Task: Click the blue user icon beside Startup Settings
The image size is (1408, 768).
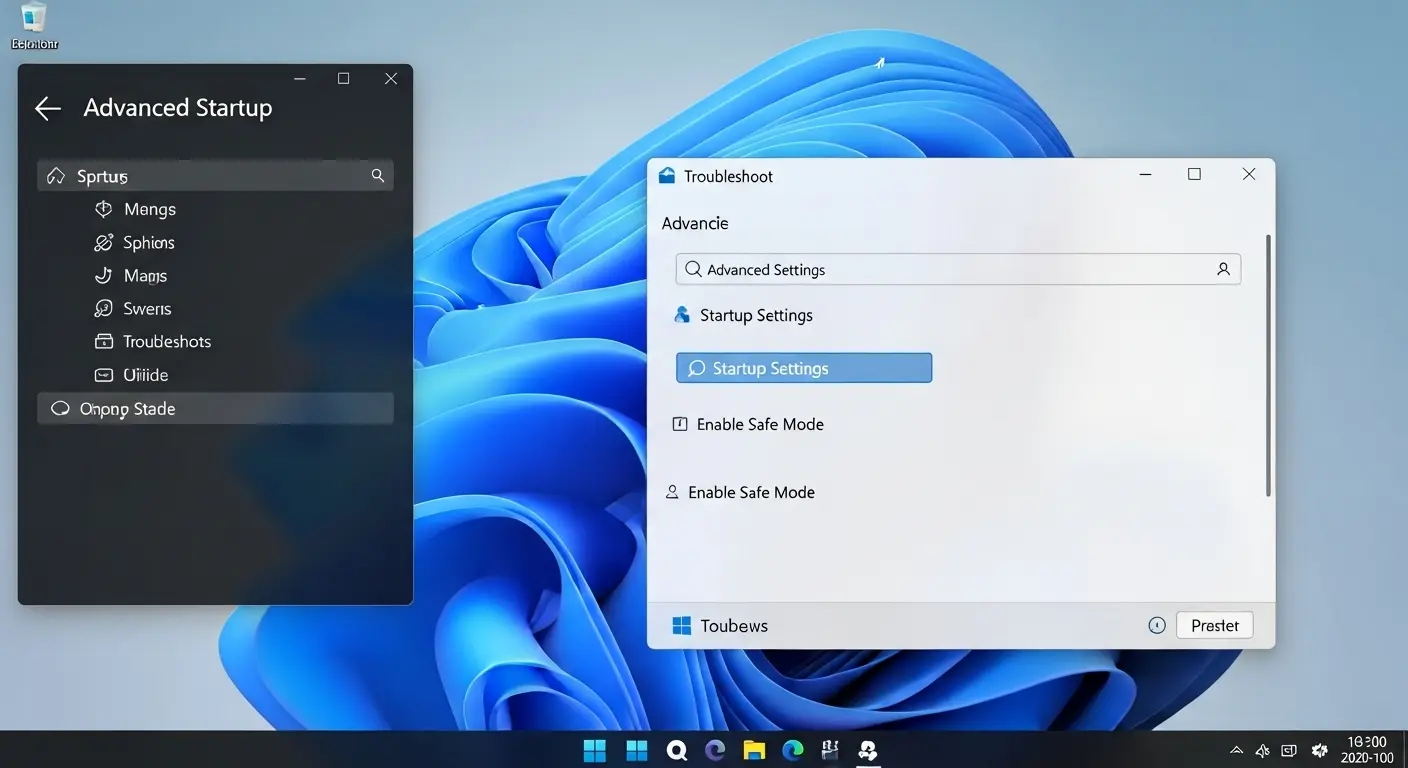Action: pyautogui.click(x=682, y=315)
